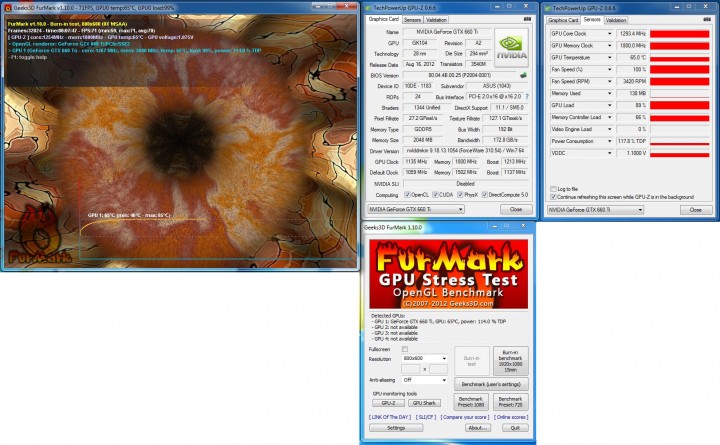Open GPU selector dropdown in Sensors window
Image resolution: width=720 pixels, height=445 pixels.
(x=596, y=210)
